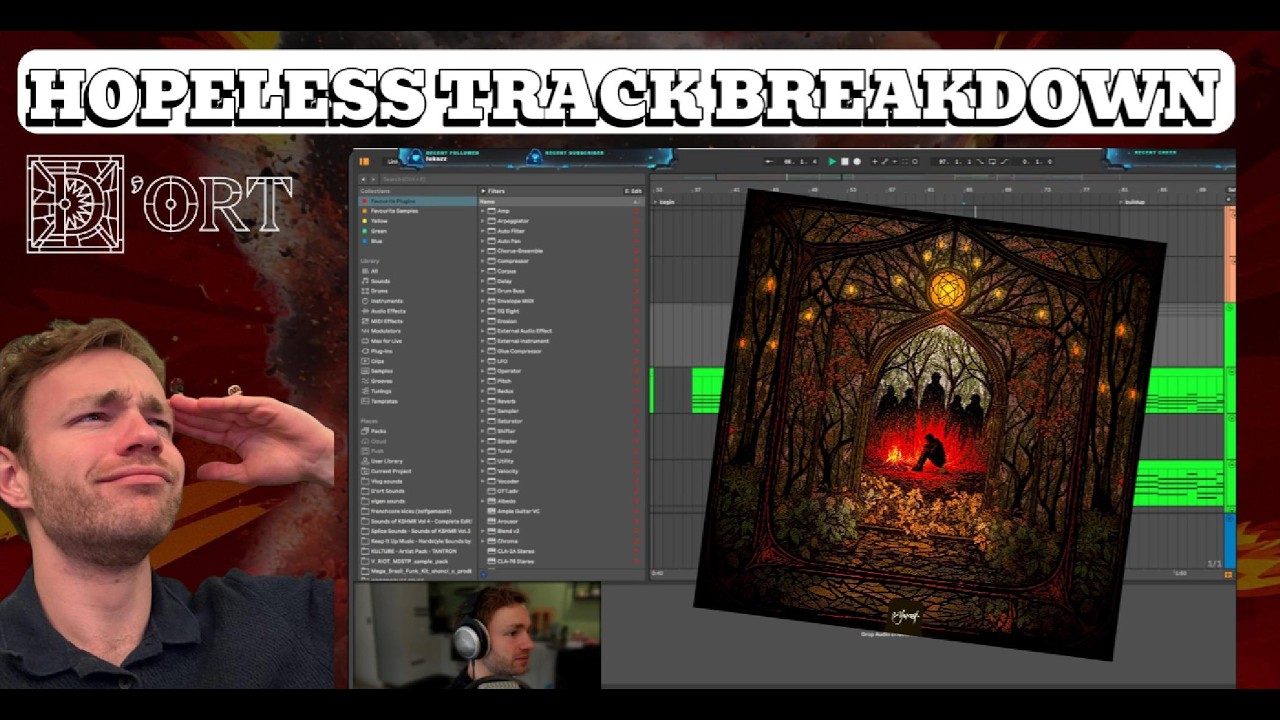Click the Edit button above device list

click(x=633, y=190)
